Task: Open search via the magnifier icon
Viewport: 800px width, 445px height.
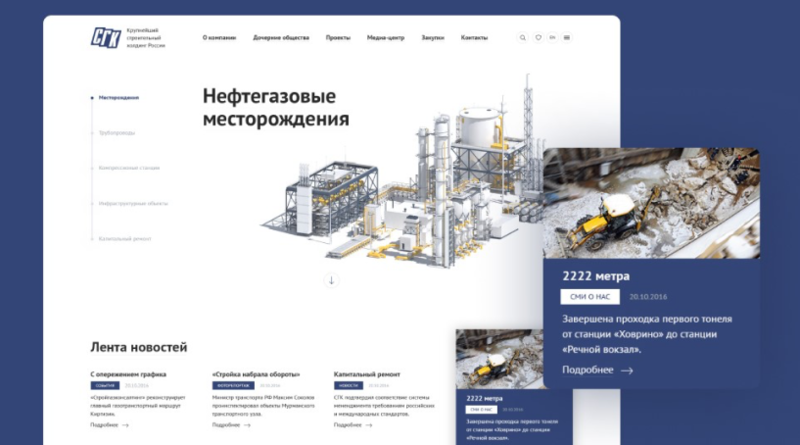Action: click(522, 38)
